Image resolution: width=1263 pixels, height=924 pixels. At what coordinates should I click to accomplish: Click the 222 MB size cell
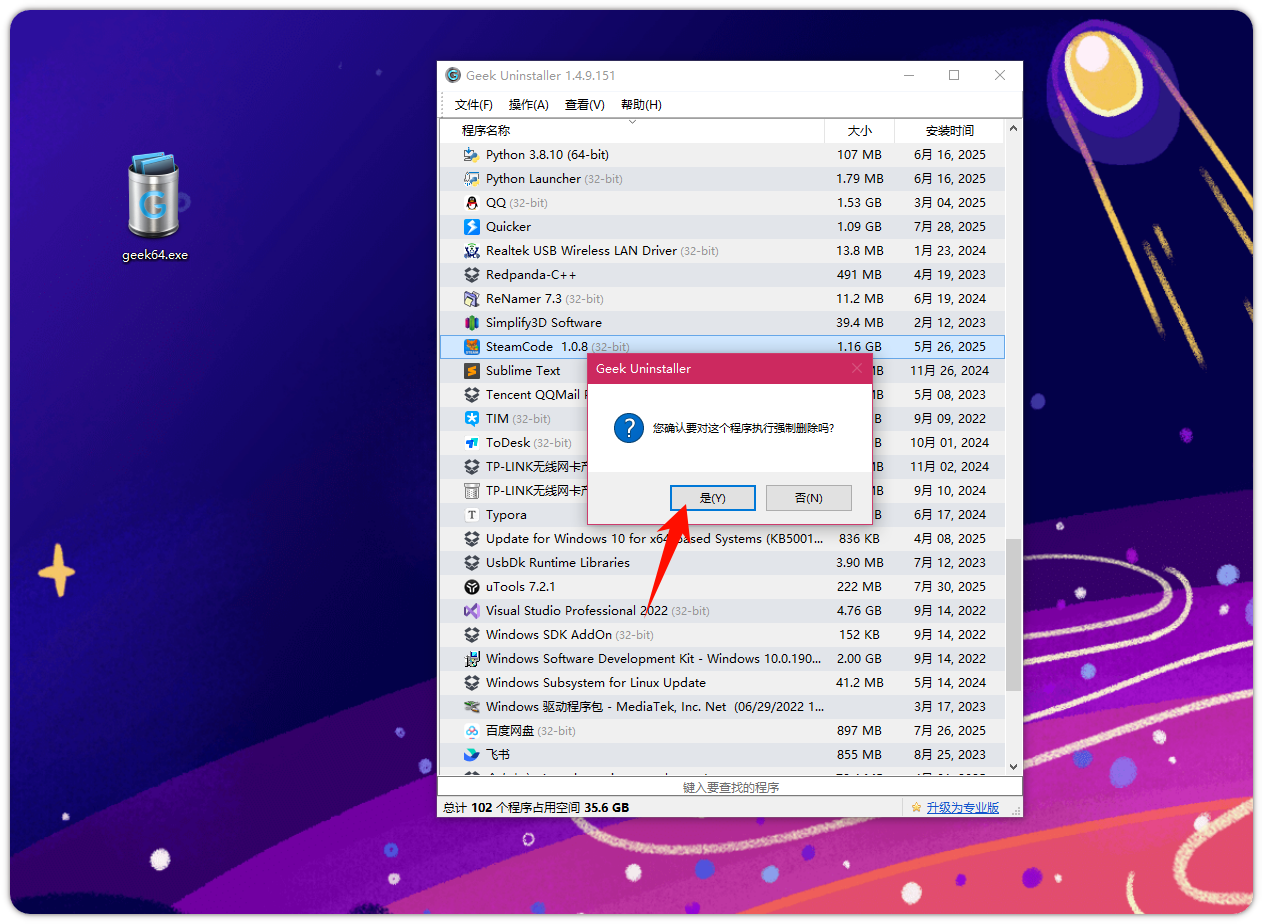click(859, 587)
